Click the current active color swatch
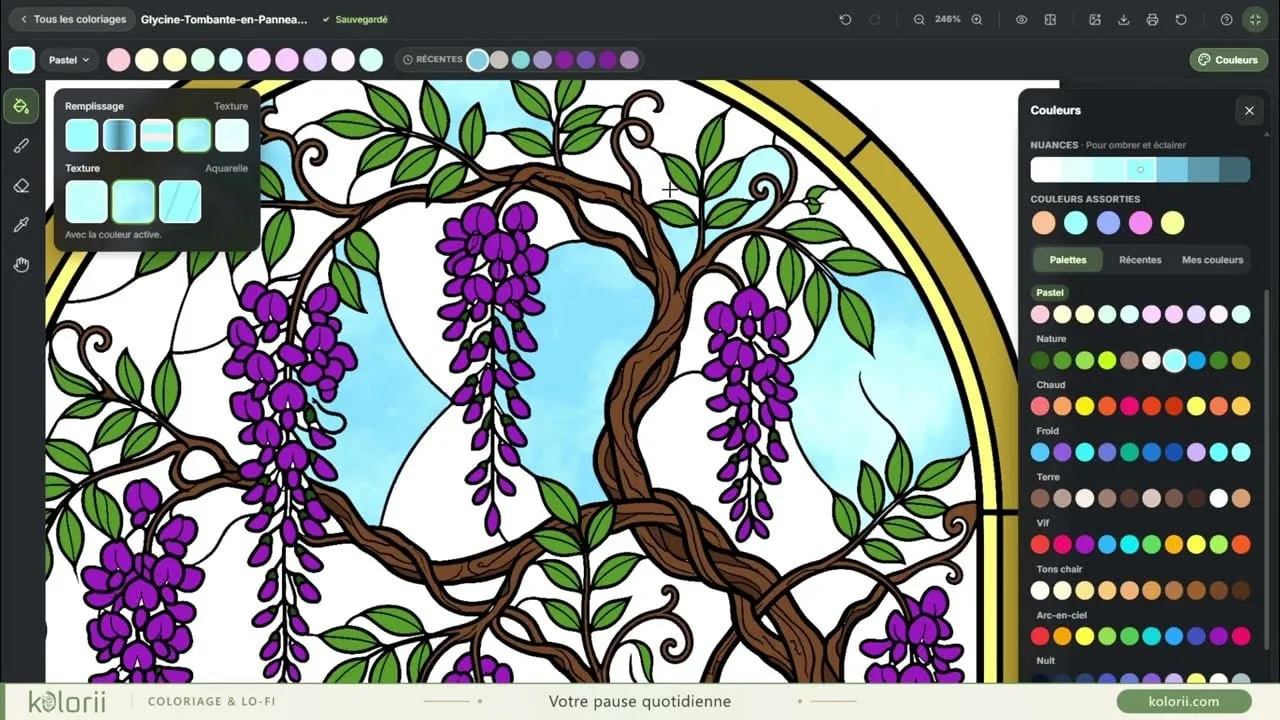This screenshot has width=1280, height=720. pyautogui.click(x=21, y=60)
